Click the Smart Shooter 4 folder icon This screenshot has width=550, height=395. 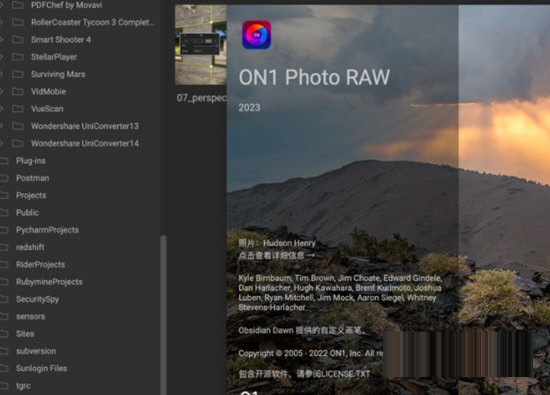pos(18,40)
